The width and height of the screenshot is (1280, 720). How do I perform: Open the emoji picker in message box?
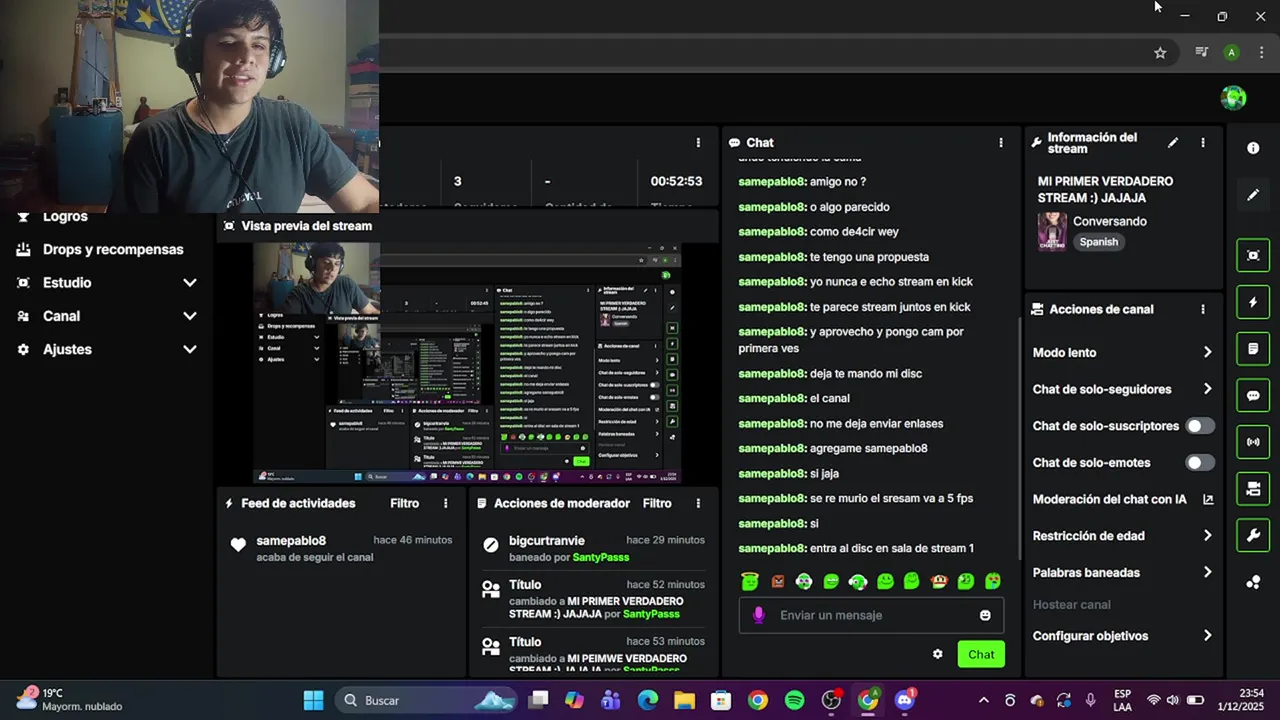tap(985, 615)
